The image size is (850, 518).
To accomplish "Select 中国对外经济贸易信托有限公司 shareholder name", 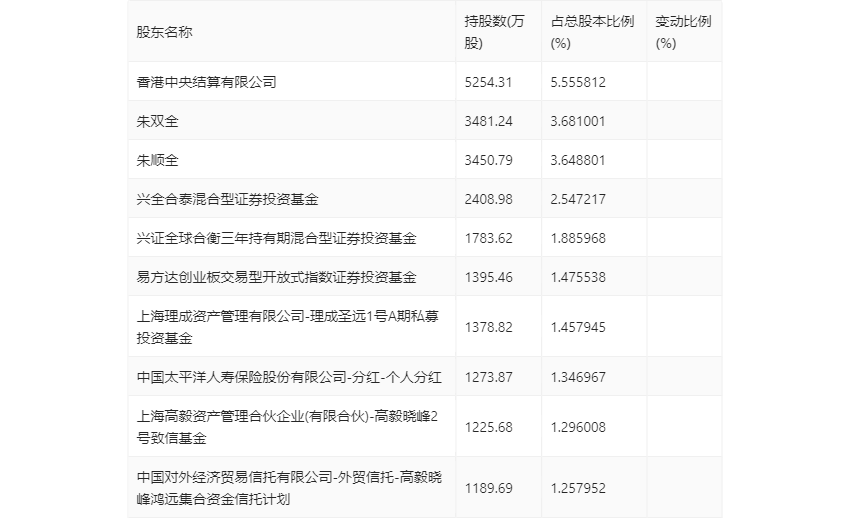I will pyautogui.click(x=289, y=488).
